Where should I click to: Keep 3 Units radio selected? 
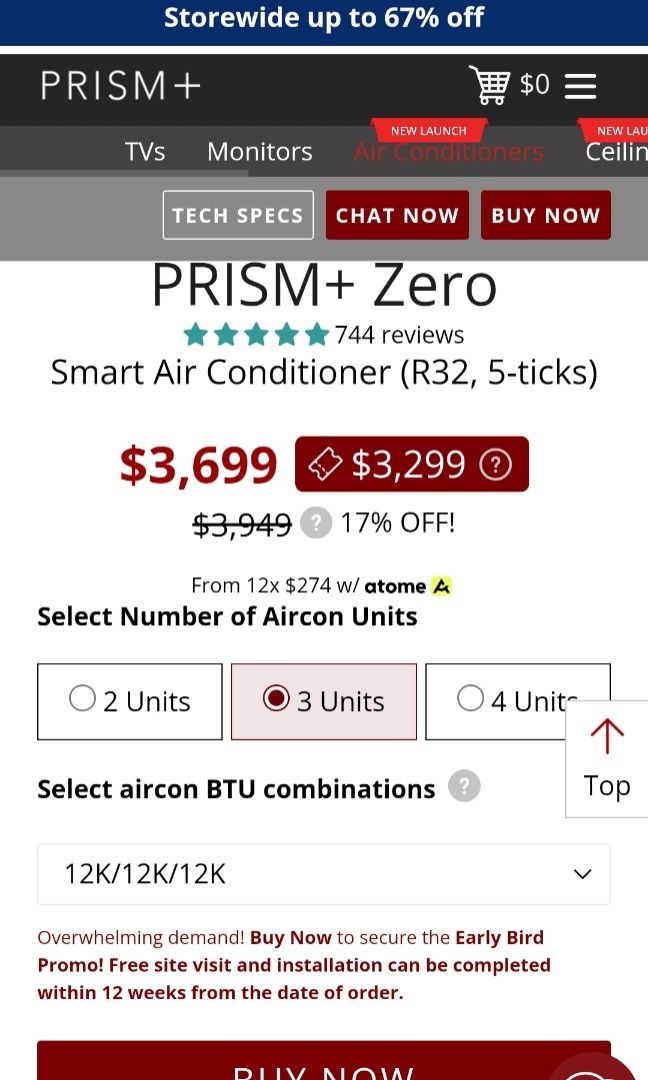coord(323,700)
